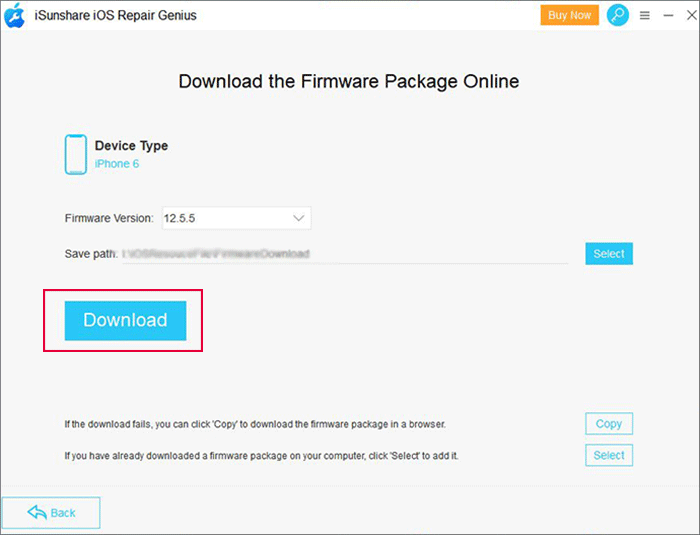Click the iSunshare apple wrench logo
The width and height of the screenshot is (700, 535).
(14, 16)
